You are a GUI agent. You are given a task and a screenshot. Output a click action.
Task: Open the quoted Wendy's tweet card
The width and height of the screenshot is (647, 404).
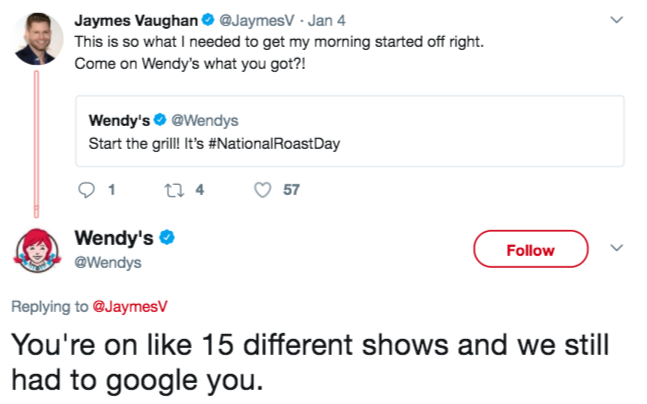[x=350, y=131]
